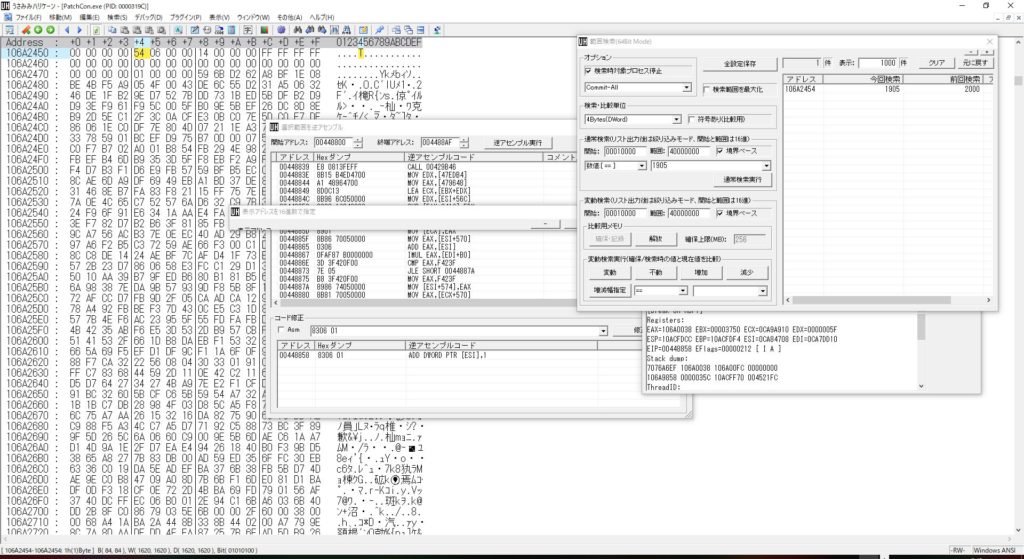The height and width of the screenshot is (559, 1024).
Task: Click the first binoculars search icon
Action: click(298, 30)
